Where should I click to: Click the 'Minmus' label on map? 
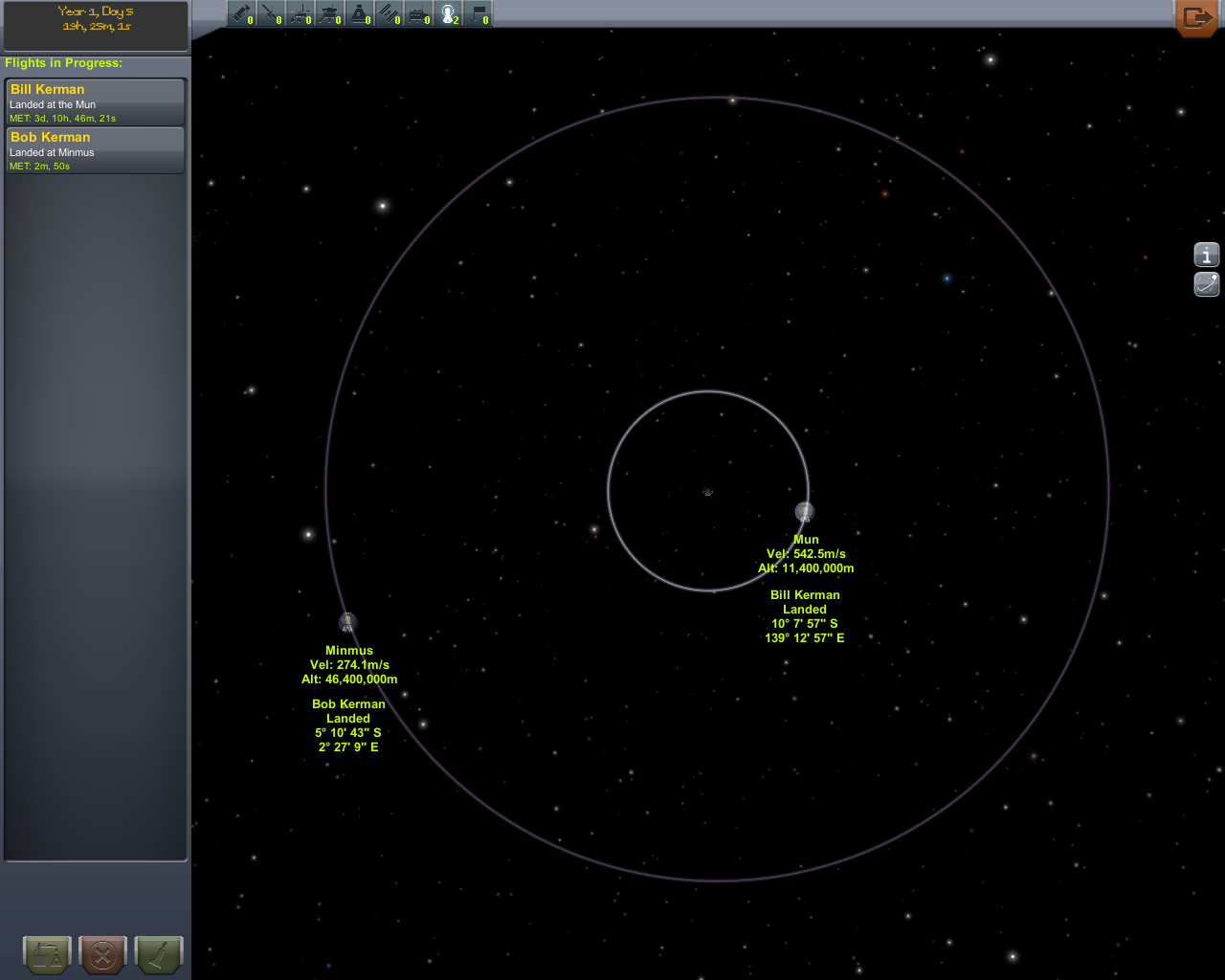coord(349,651)
